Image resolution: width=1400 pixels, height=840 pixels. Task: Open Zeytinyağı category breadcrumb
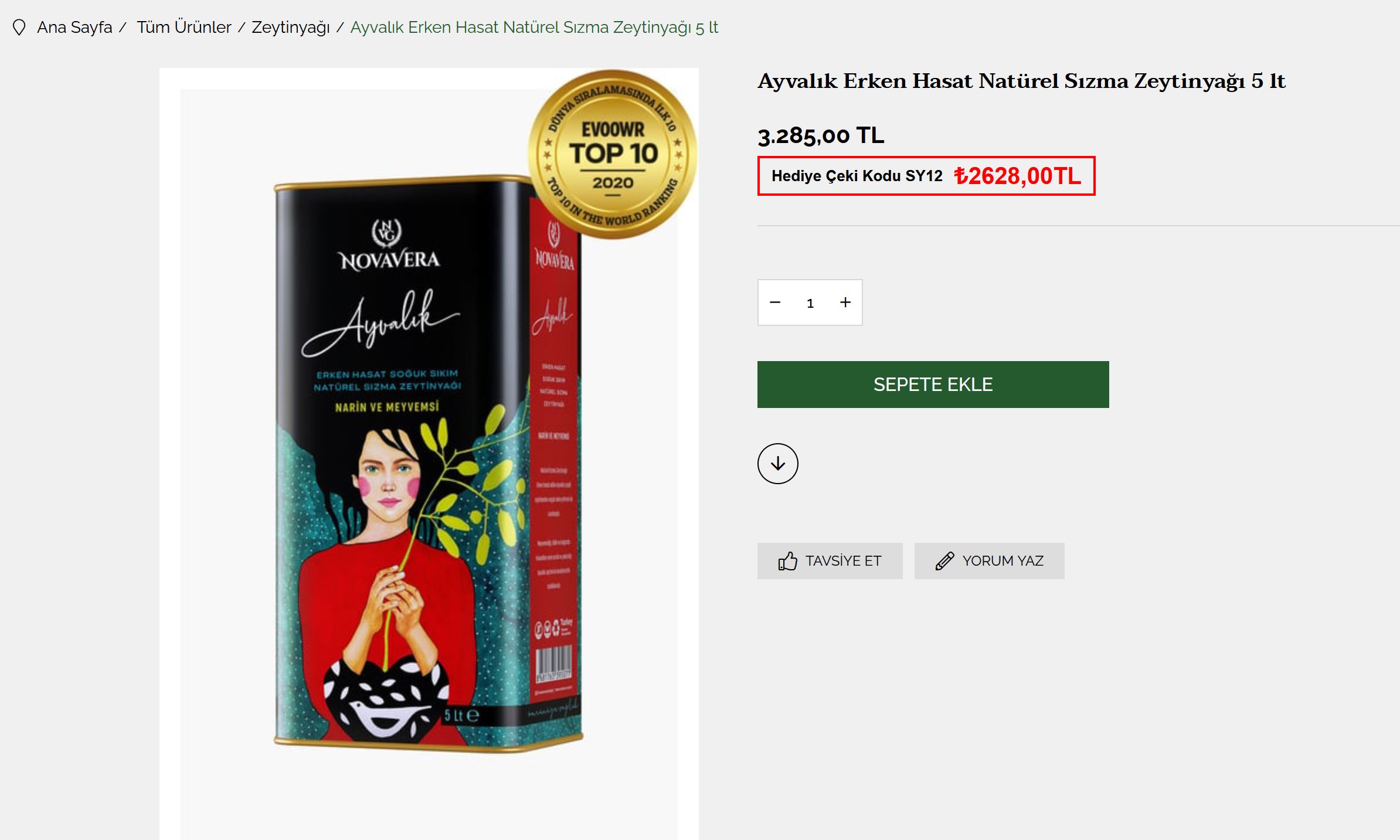pyautogui.click(x=291, y=28)
